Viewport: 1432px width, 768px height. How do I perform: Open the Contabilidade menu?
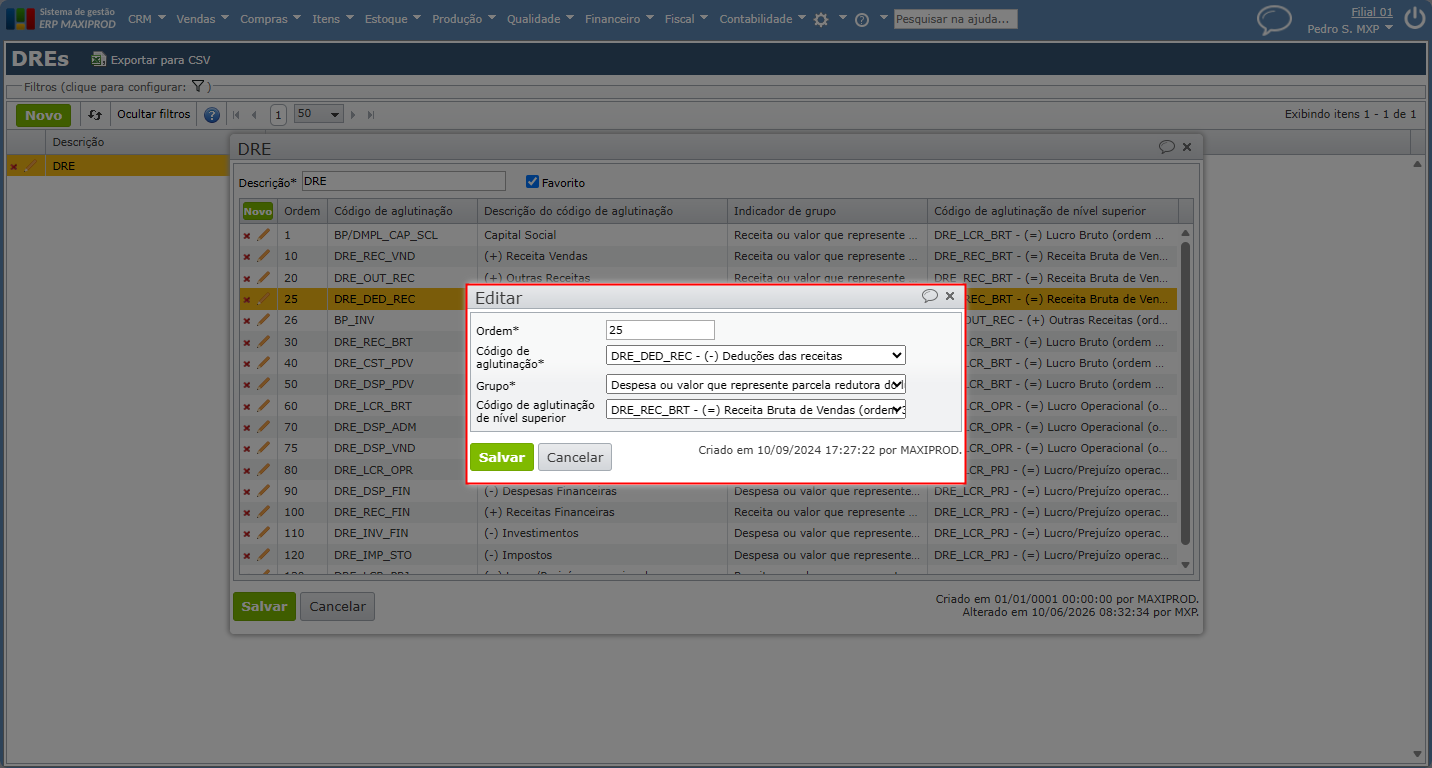click(x=763, y=19)
